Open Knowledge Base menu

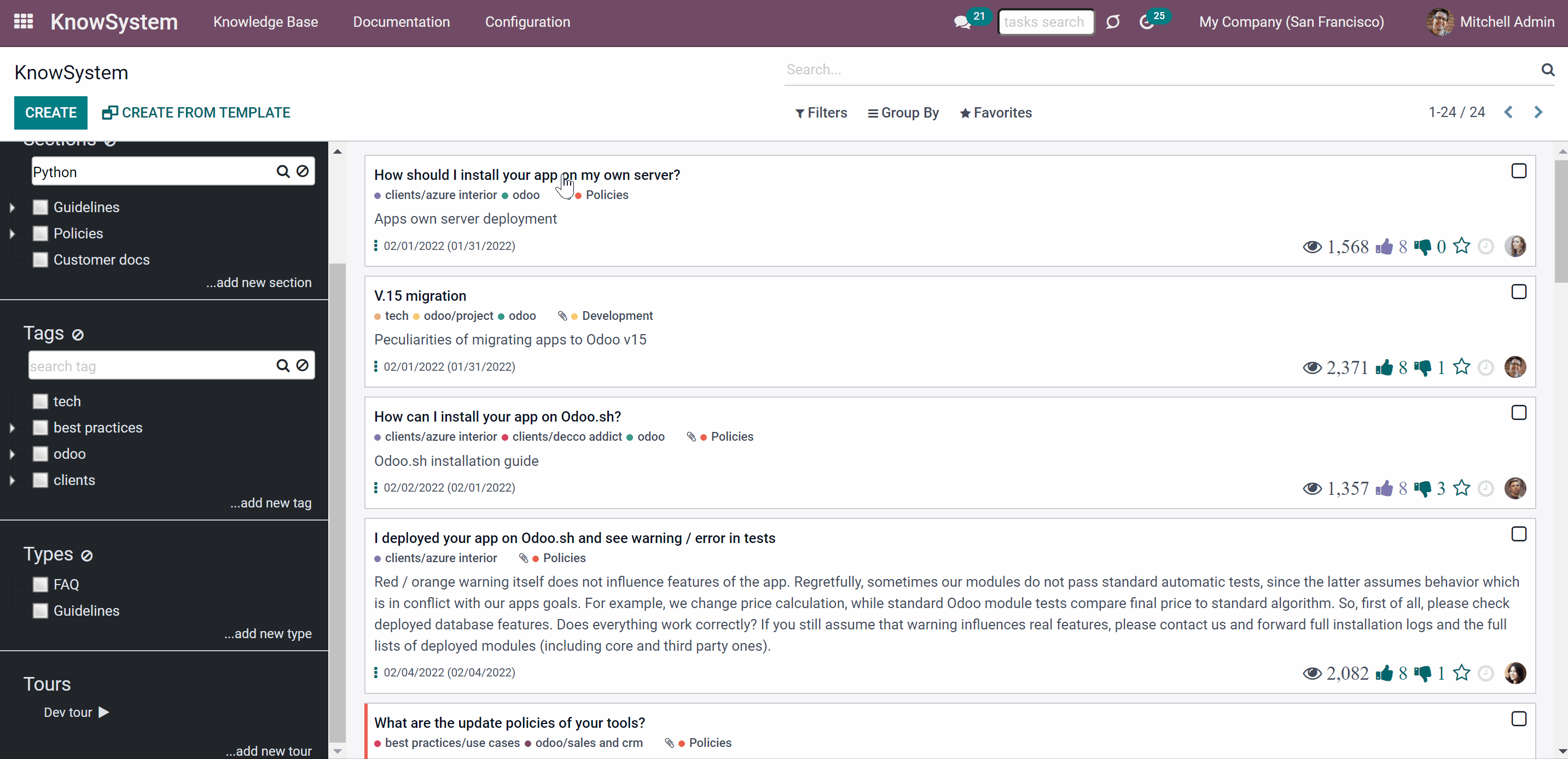265,22
